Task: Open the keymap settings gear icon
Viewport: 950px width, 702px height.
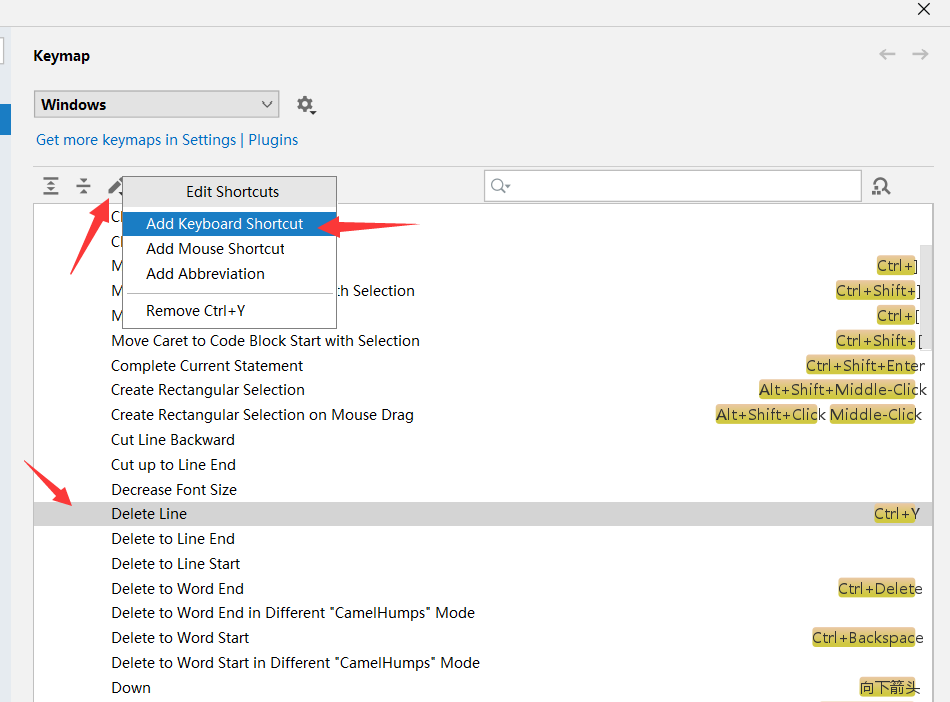Action: (306, 104)
